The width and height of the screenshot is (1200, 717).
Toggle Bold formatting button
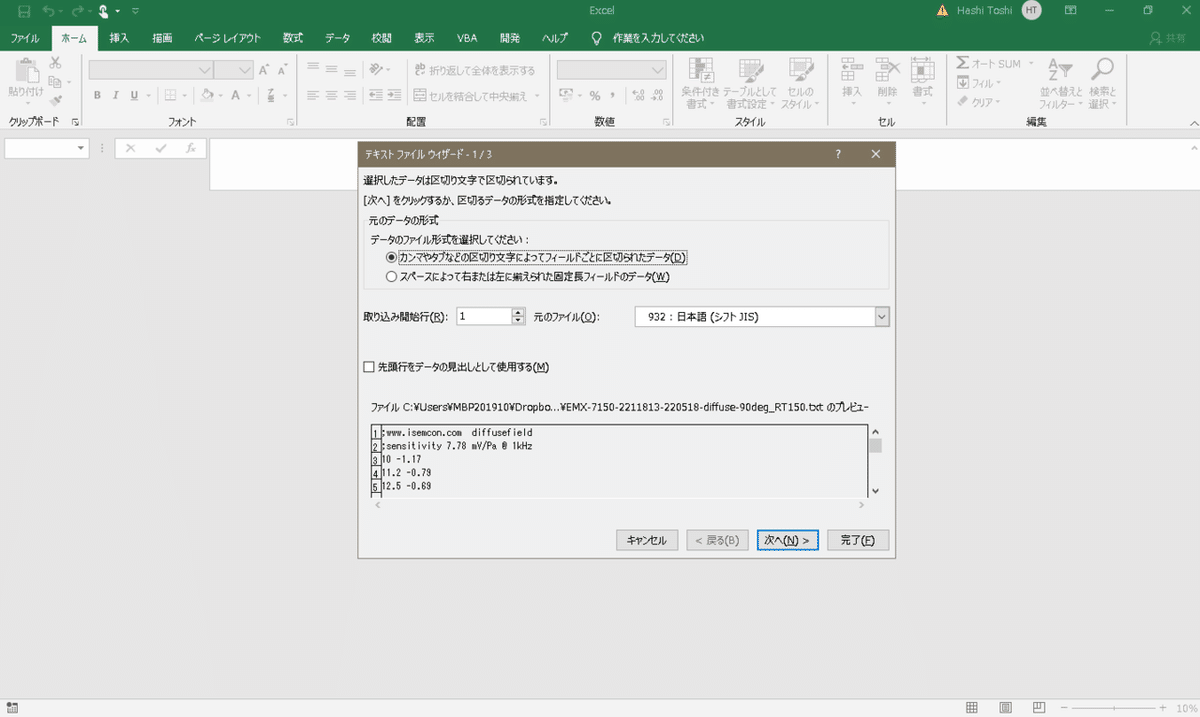click(98, 96)
